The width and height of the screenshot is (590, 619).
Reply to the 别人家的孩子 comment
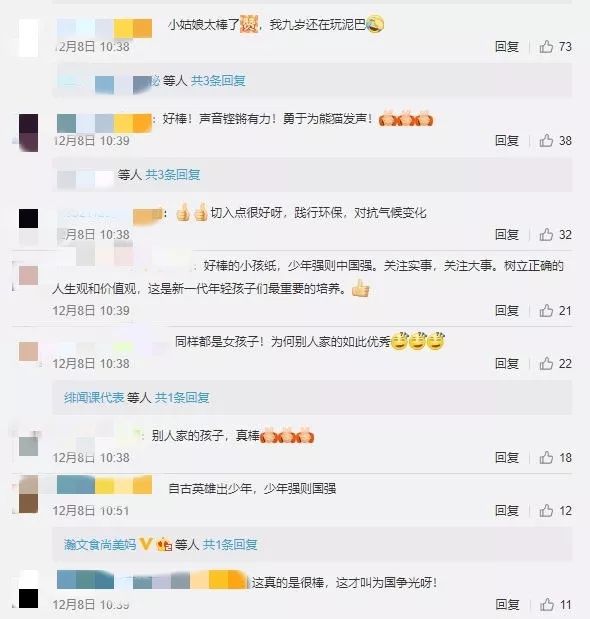pyautogui.click(x=507, y=458)
